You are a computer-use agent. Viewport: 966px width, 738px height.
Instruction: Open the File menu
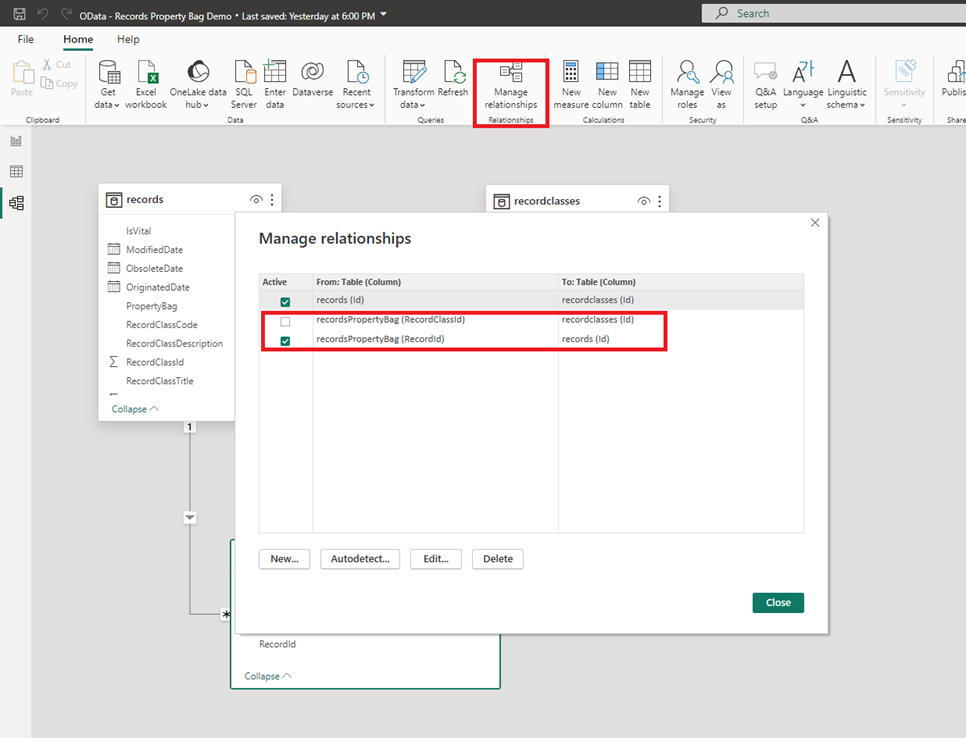pos(26,39)
